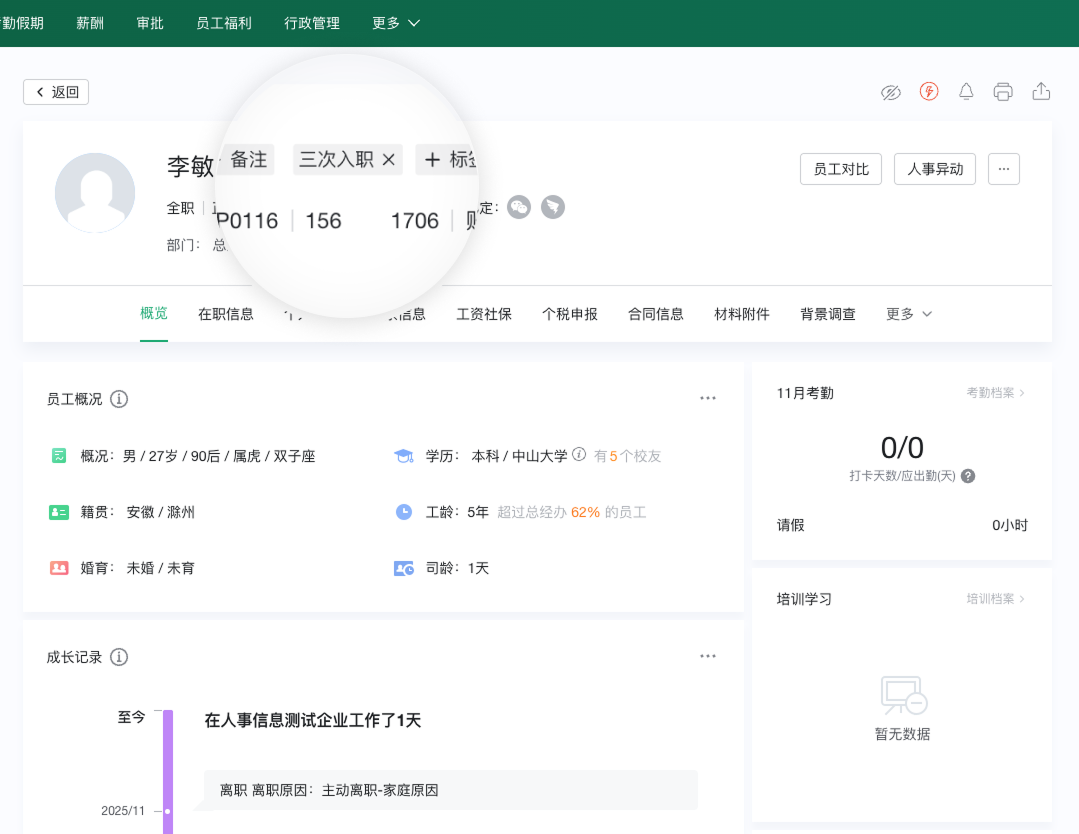
Task: Click the export share icon
Action: [1041, 92]
